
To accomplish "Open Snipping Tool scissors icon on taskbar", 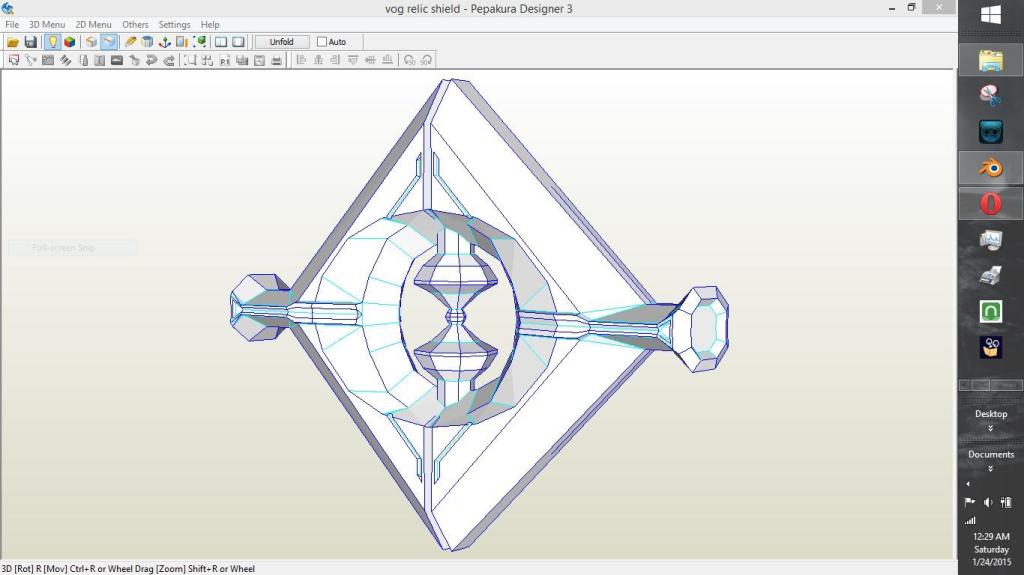I will [x=991, y=95].
